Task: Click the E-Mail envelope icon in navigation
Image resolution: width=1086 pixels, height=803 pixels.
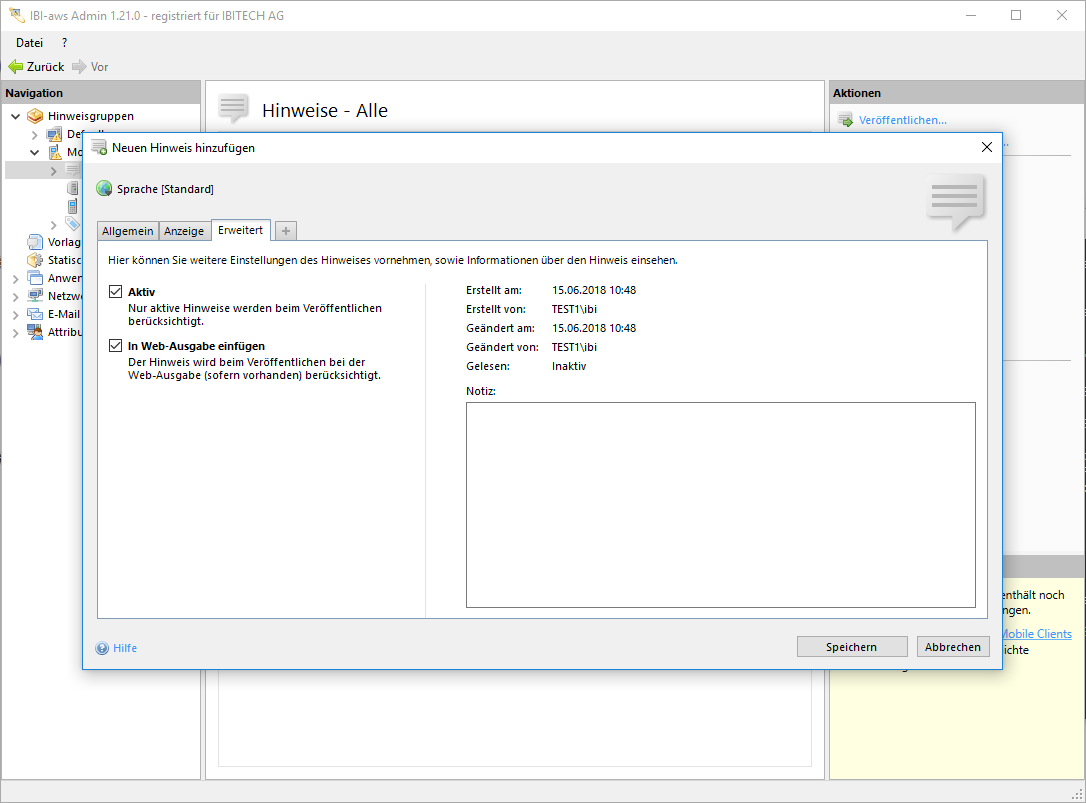Action: pos(36,314)
